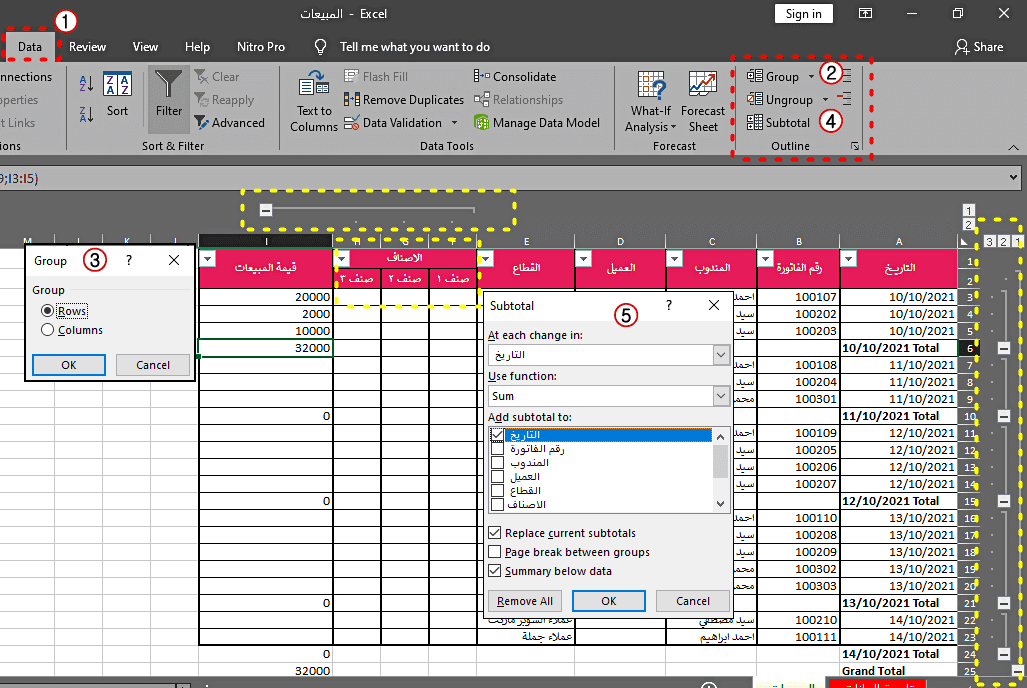
Task: Open Ungroup button dropdown arrow
Action: (x=825, y=100)
